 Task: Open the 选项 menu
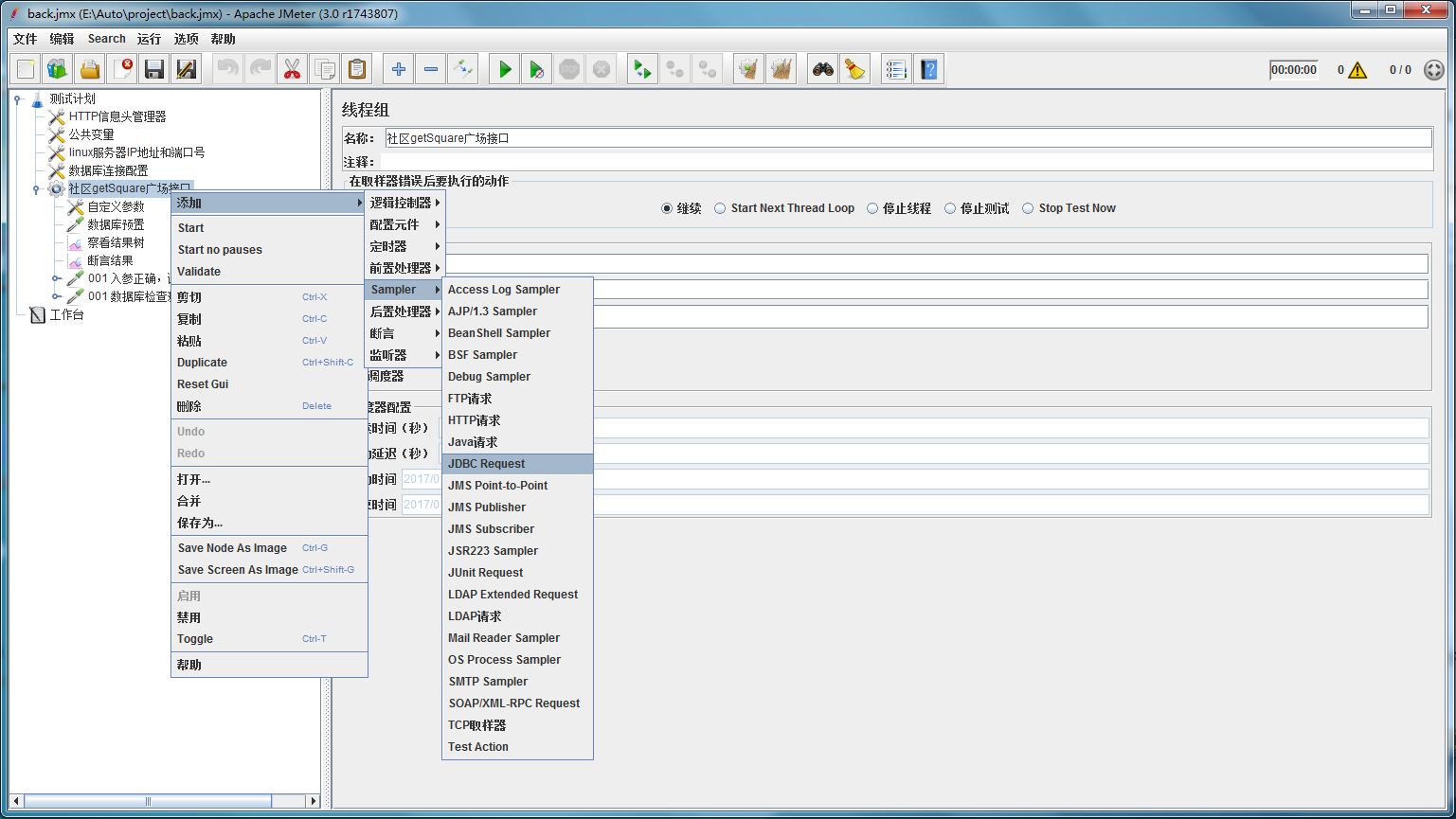click(187, 39)
